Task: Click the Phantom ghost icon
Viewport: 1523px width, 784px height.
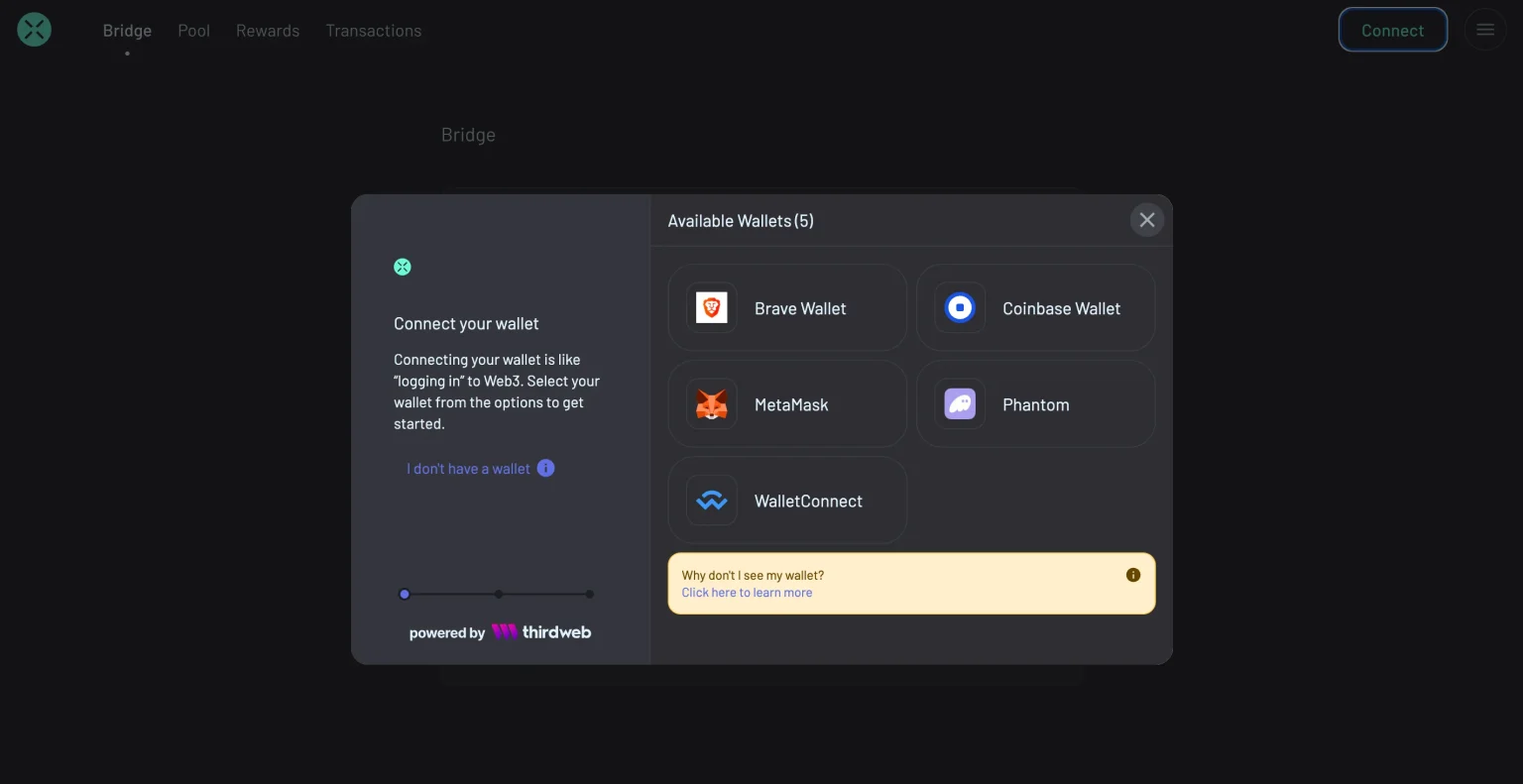Action: (960, 404)
